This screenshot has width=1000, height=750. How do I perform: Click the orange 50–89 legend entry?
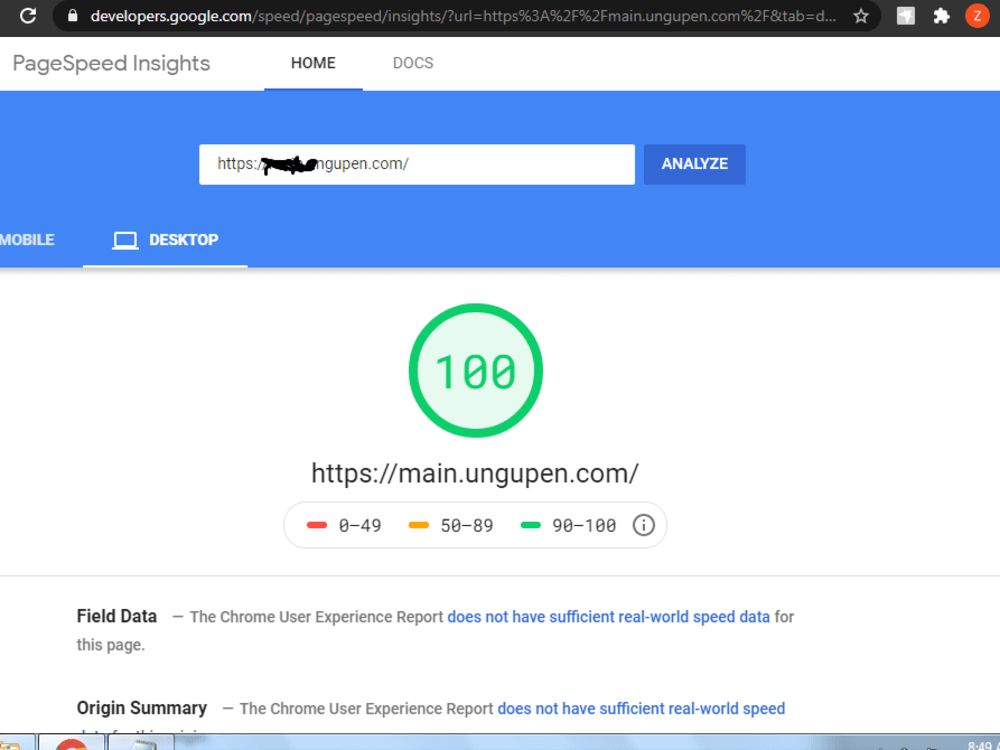(x=451, y=526)
